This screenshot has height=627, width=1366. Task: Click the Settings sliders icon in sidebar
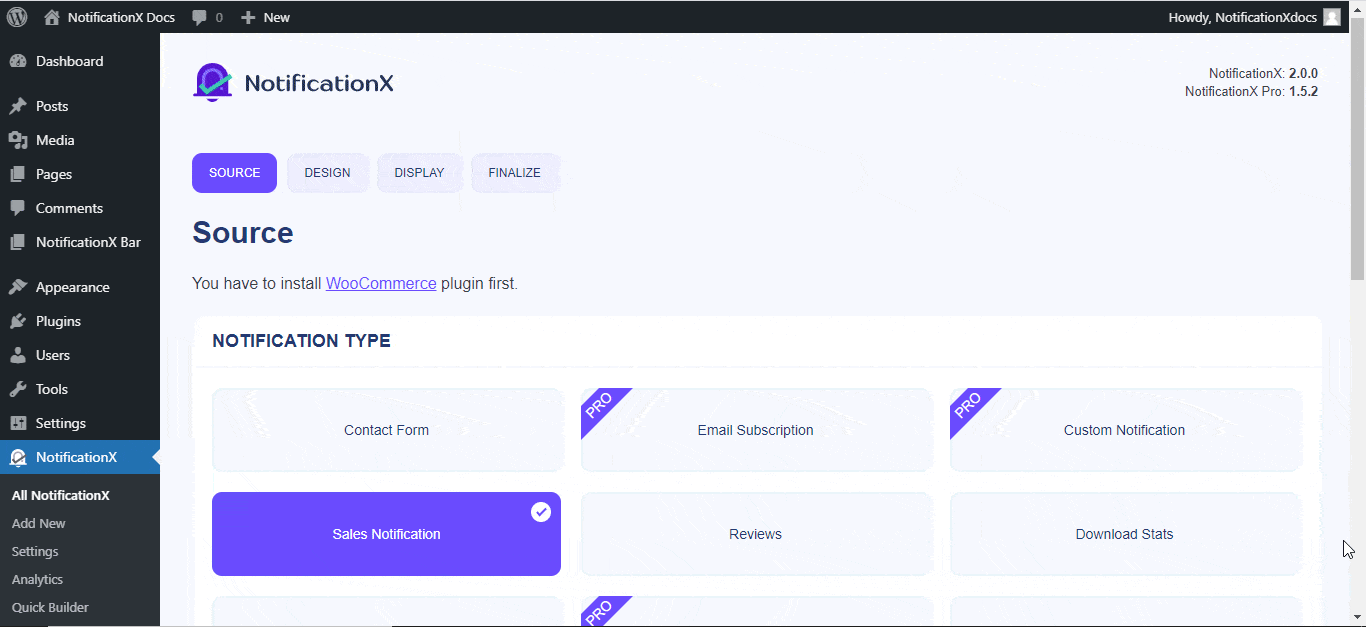[x=18, y=423]
